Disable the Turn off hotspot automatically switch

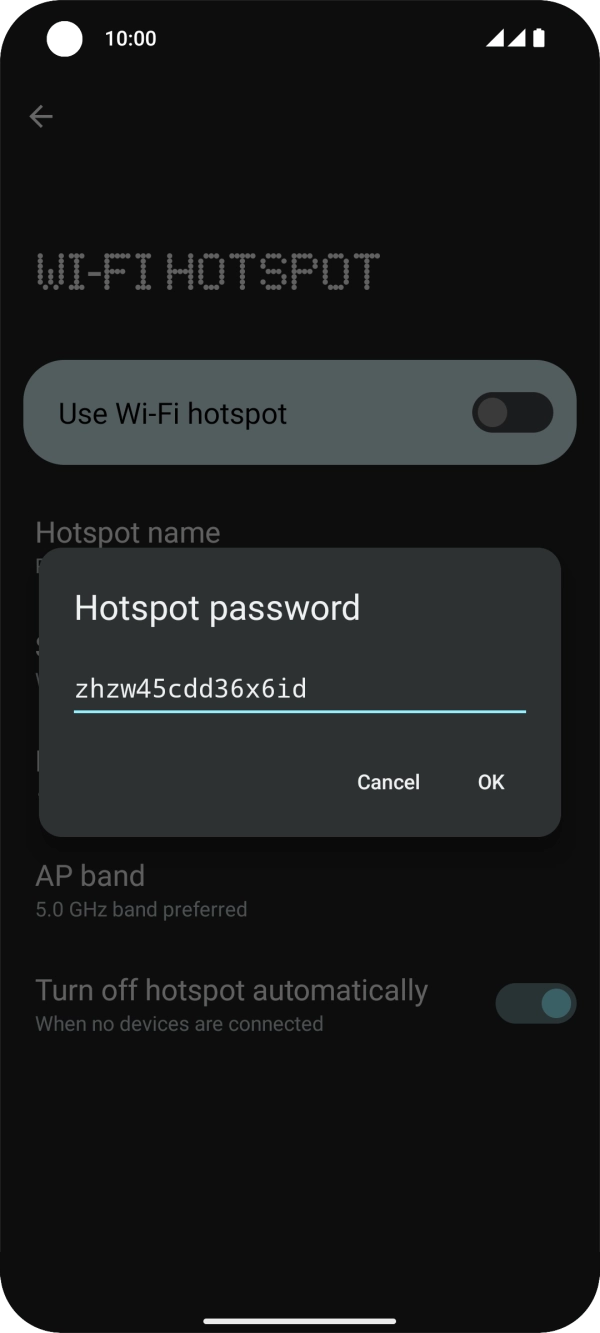536,1003
